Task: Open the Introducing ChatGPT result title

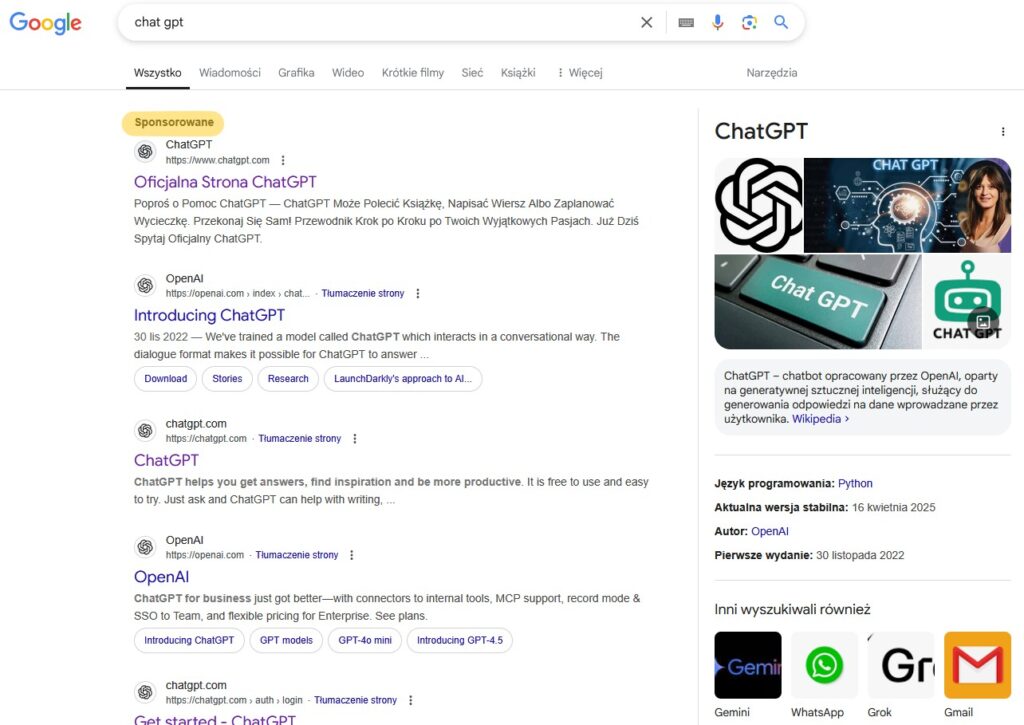Action: click(x=210, y=315)
